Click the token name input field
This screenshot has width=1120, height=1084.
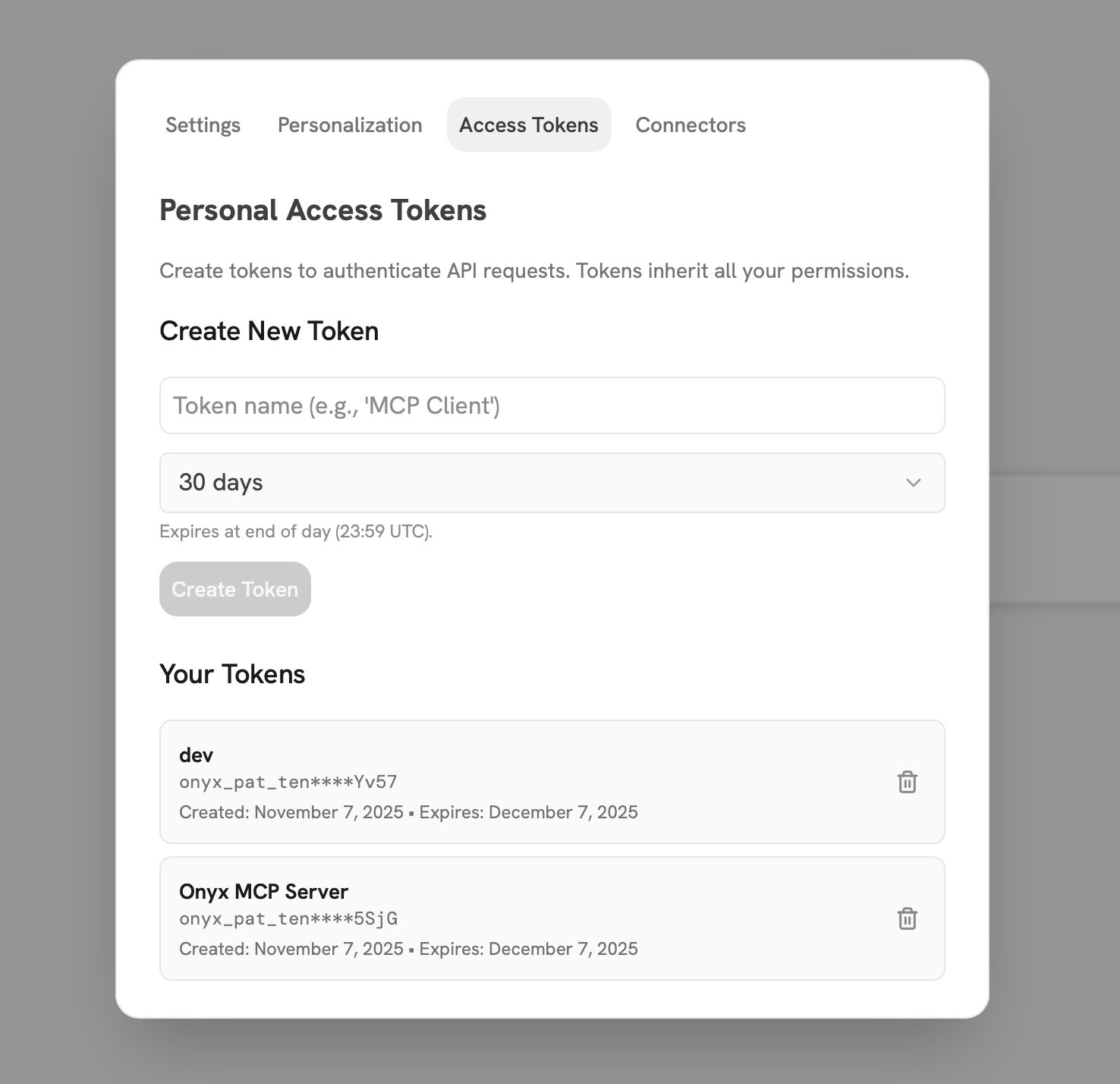pos(552,405)
